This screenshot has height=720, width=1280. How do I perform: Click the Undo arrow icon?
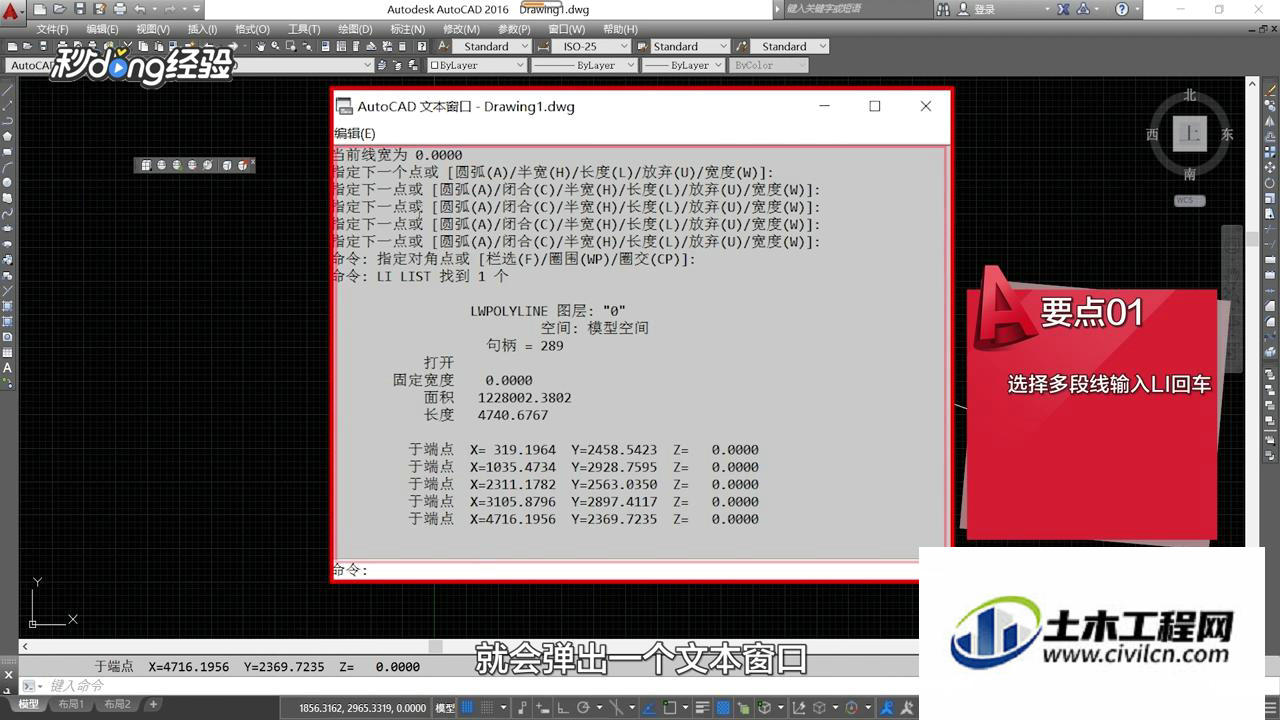140,9
